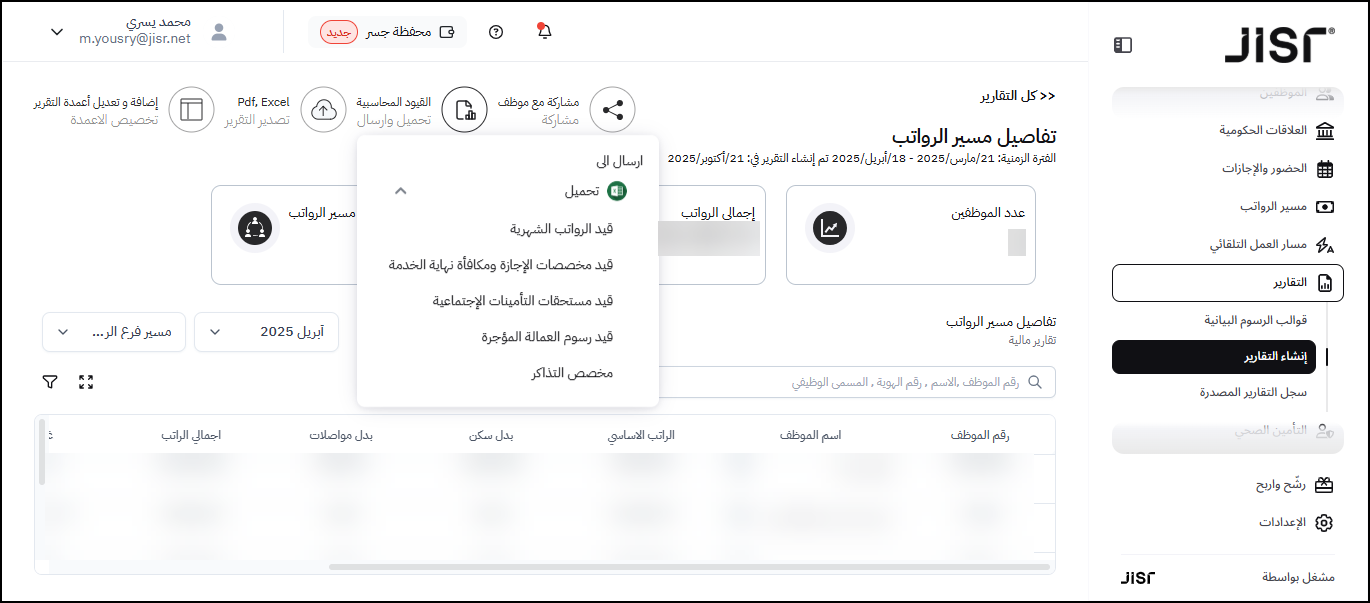The height and width of the screenshot is (603, 1370).
Task: Open the محفظة جسر wallet button
Action: click(387, 32)
